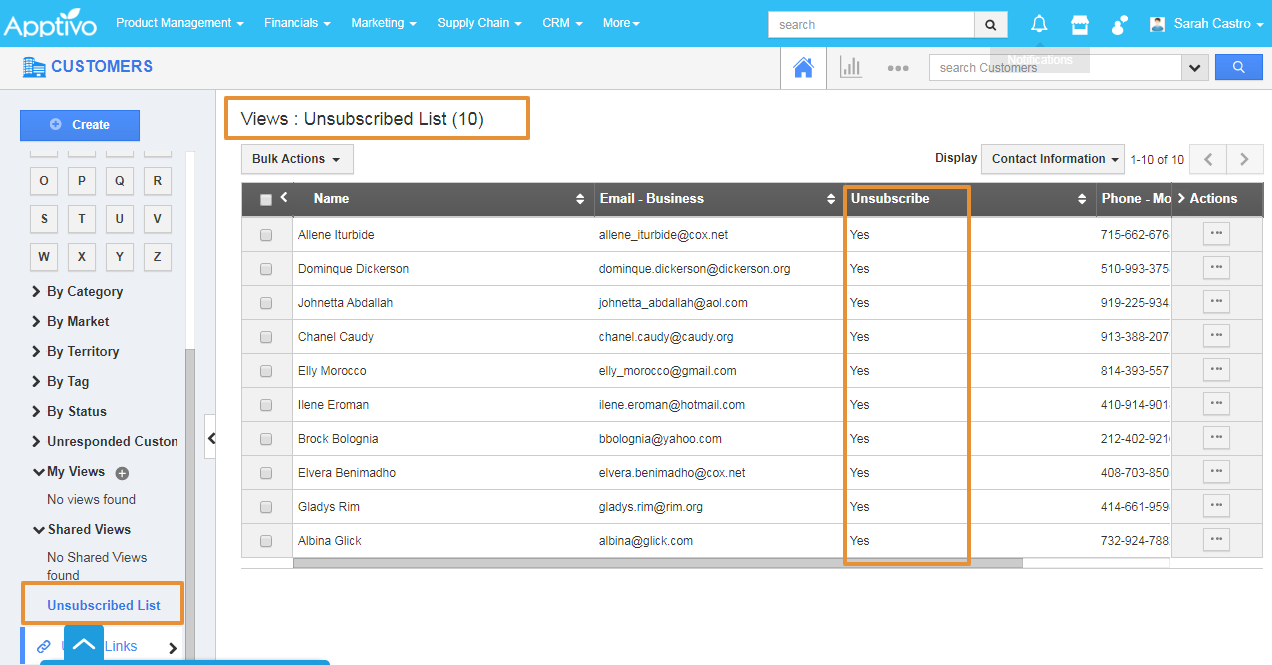Open the Financials menu
Image resolution: width=1272 pixels, height=665 pixels.
[x=297, y=23]
